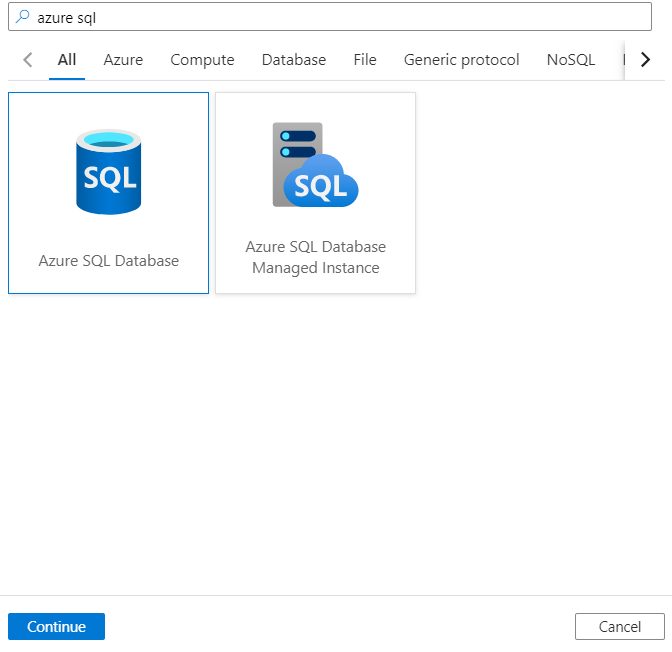The width and height of the screenshot is (672, 652).
Task: Select the Azure SQL Managed Instance cloud icon
Action: coord(315,165)
